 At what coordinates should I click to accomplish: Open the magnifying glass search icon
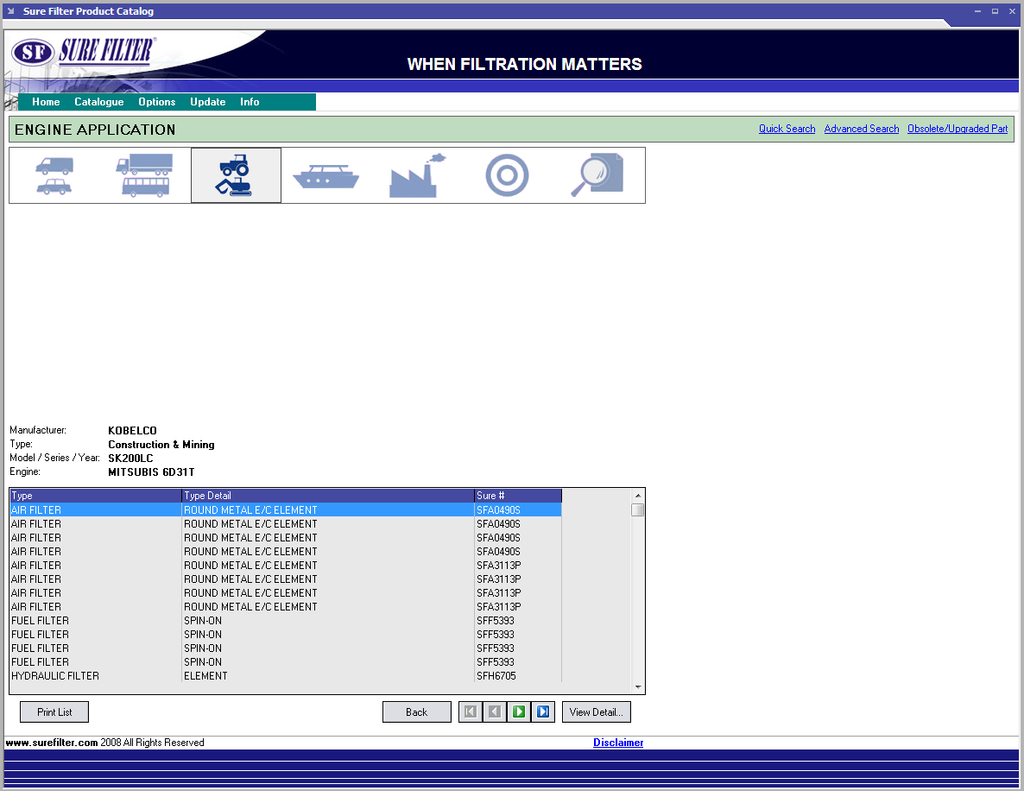597,175
